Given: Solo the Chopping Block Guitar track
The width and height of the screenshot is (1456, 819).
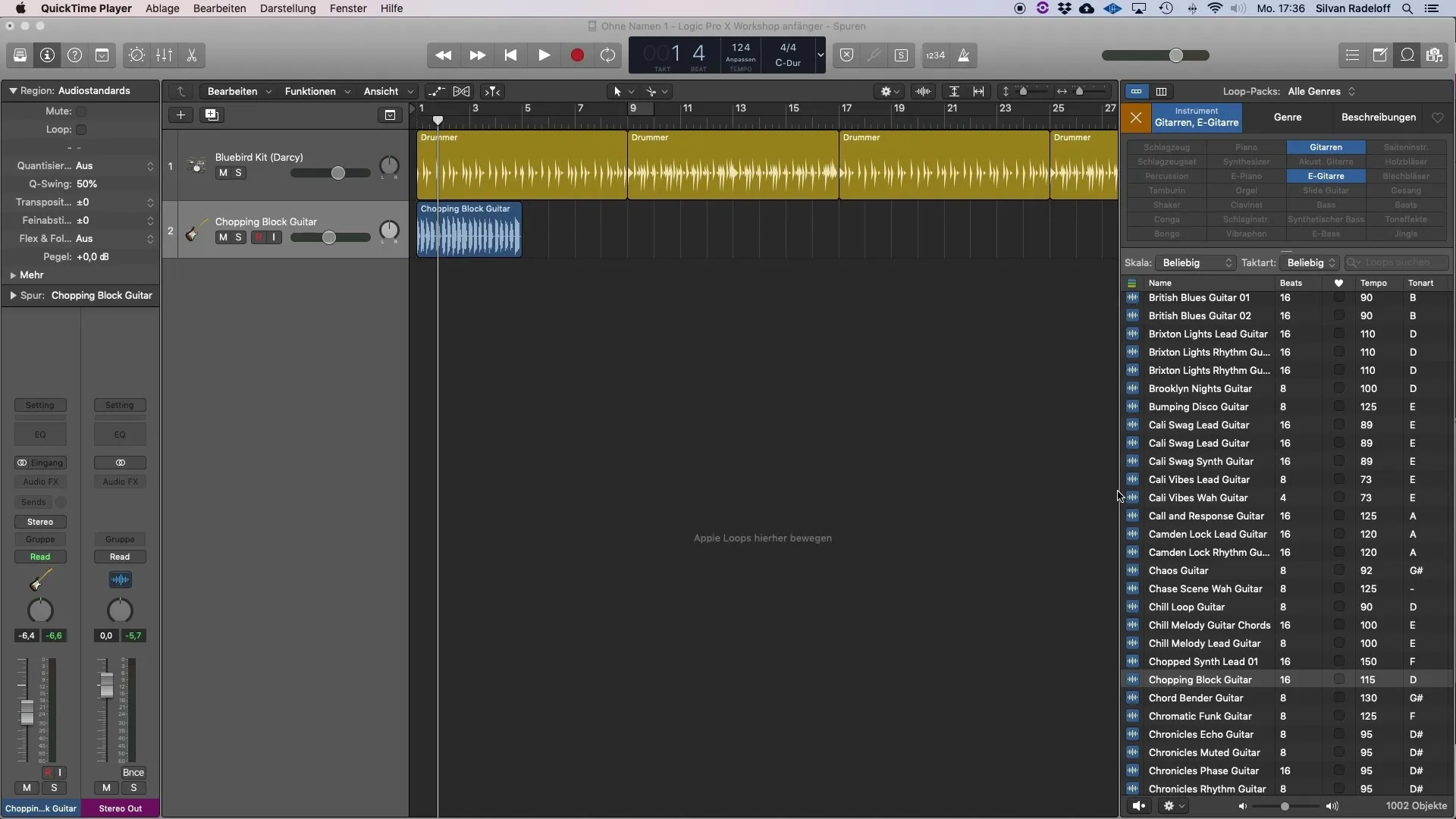Looking at the screenshot, I should tap(238, 237).
